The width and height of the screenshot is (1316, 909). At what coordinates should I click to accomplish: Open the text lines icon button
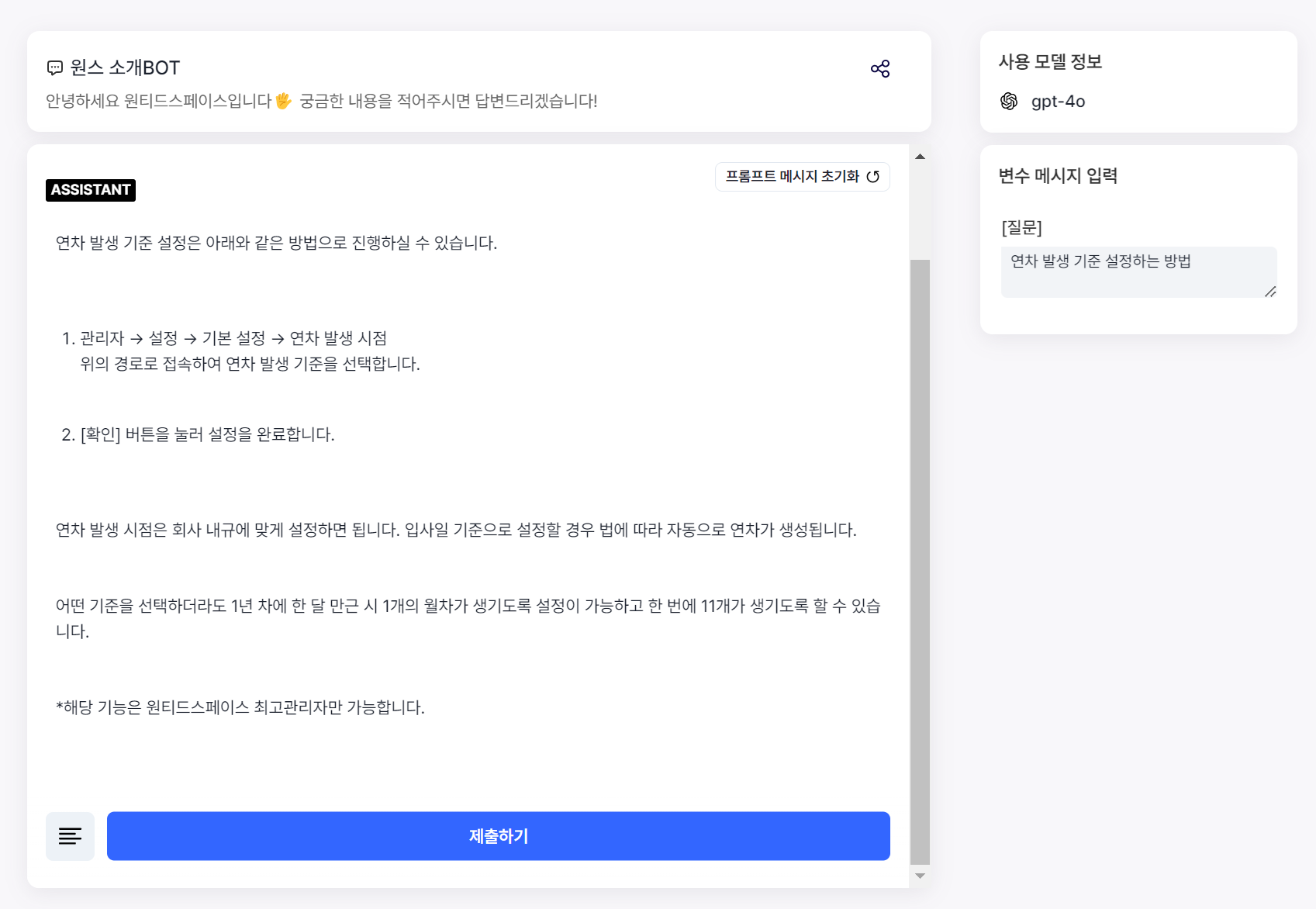click(x=70, y=836)
